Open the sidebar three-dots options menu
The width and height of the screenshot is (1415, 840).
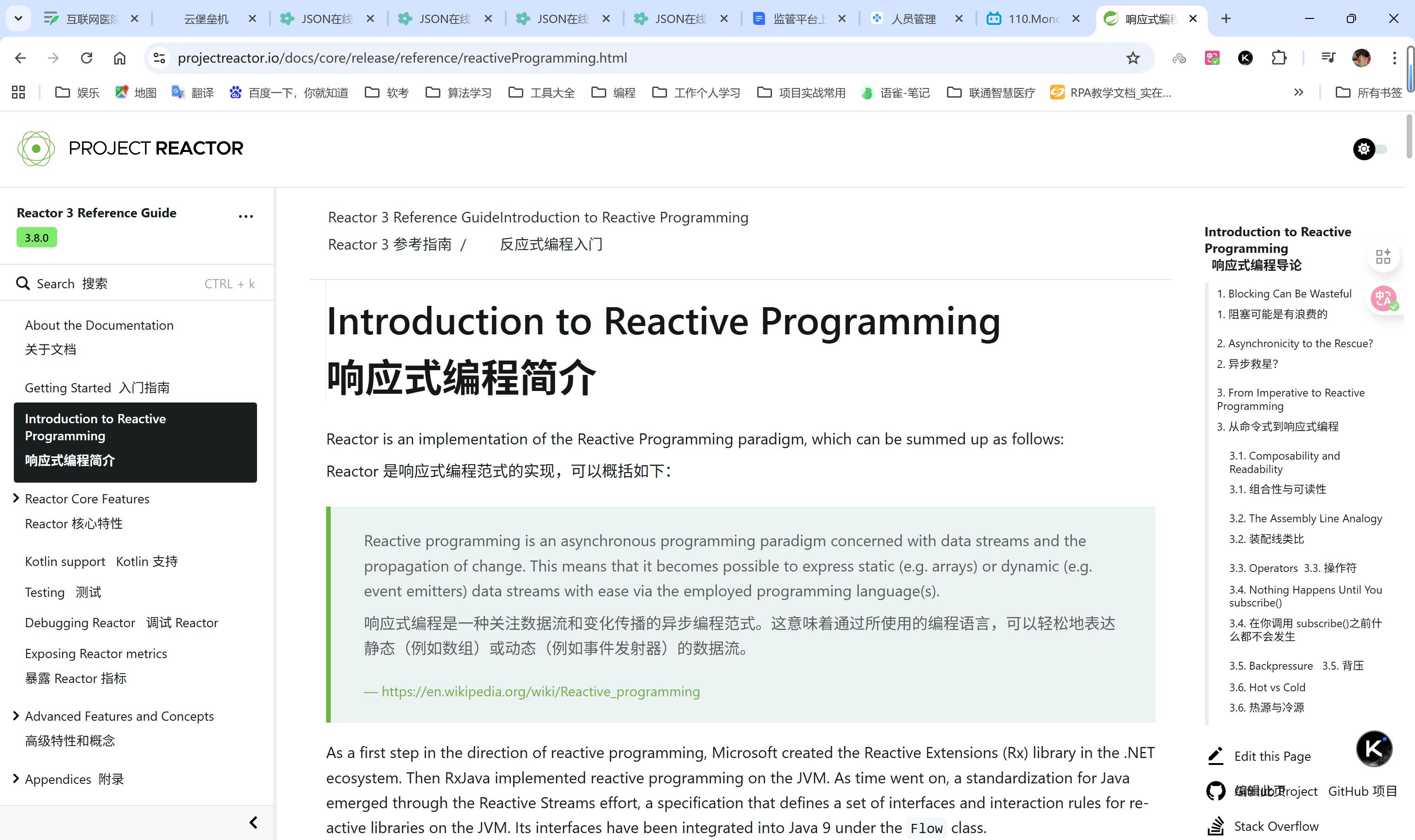click(246, 216)
